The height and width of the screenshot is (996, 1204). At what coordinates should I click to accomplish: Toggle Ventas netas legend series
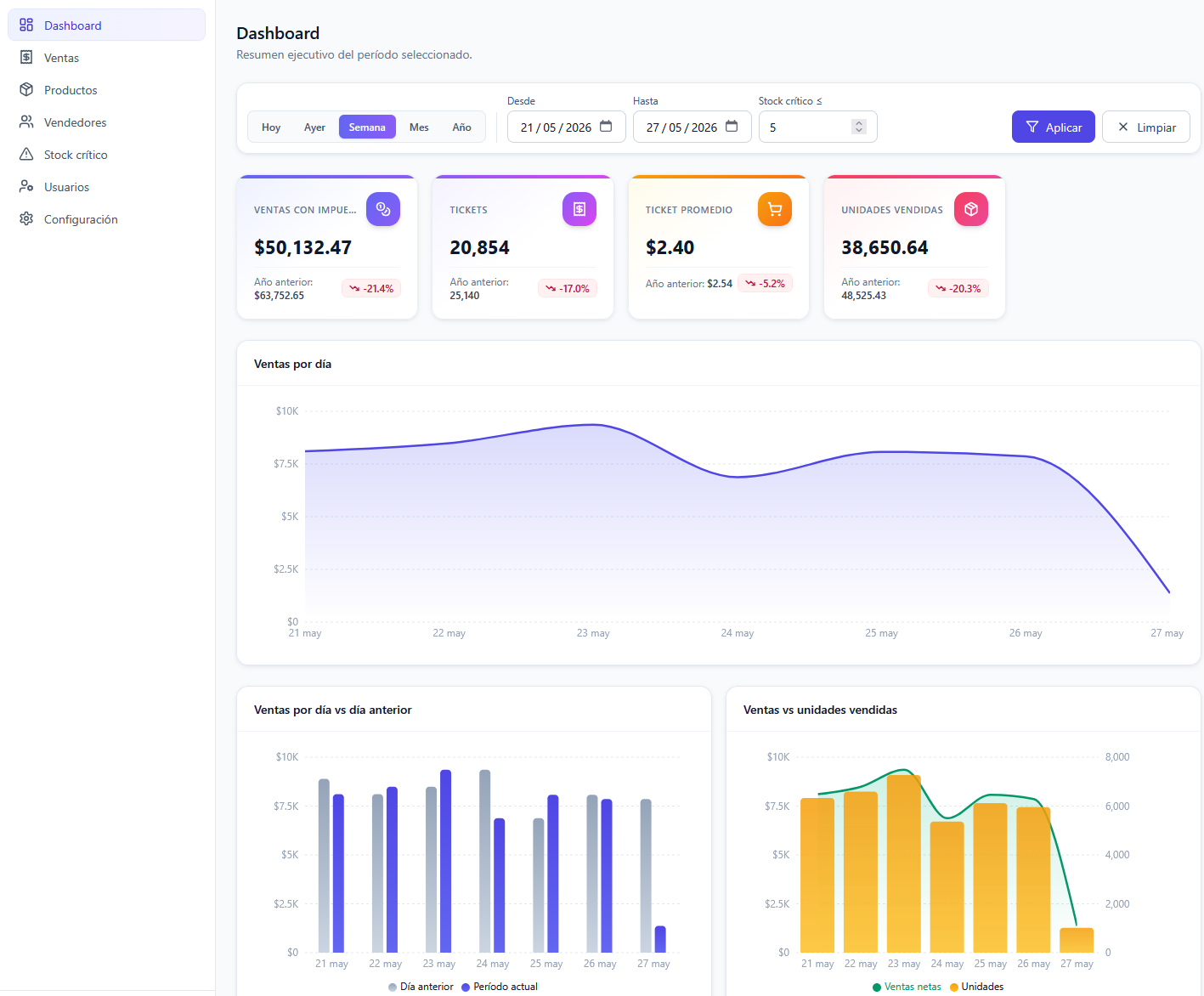[x=907, y=987]
